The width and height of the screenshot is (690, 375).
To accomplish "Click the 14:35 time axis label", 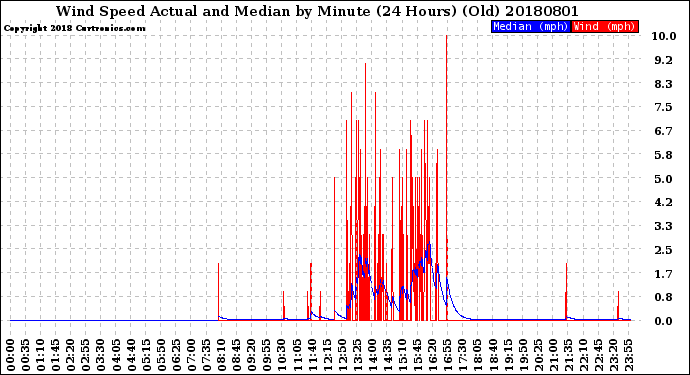I will tap(387, 355).
